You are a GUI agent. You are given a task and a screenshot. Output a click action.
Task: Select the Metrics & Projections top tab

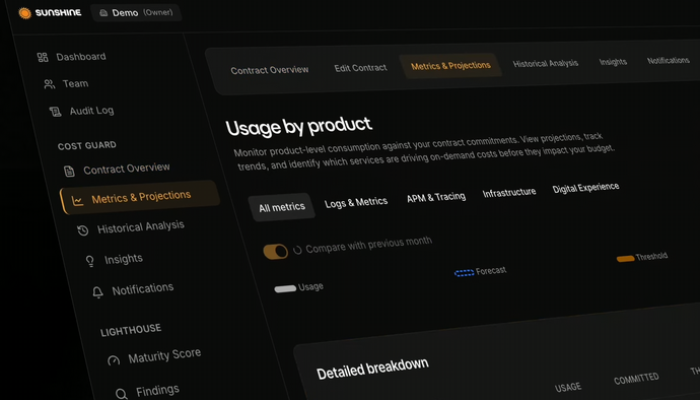(450, 66)
